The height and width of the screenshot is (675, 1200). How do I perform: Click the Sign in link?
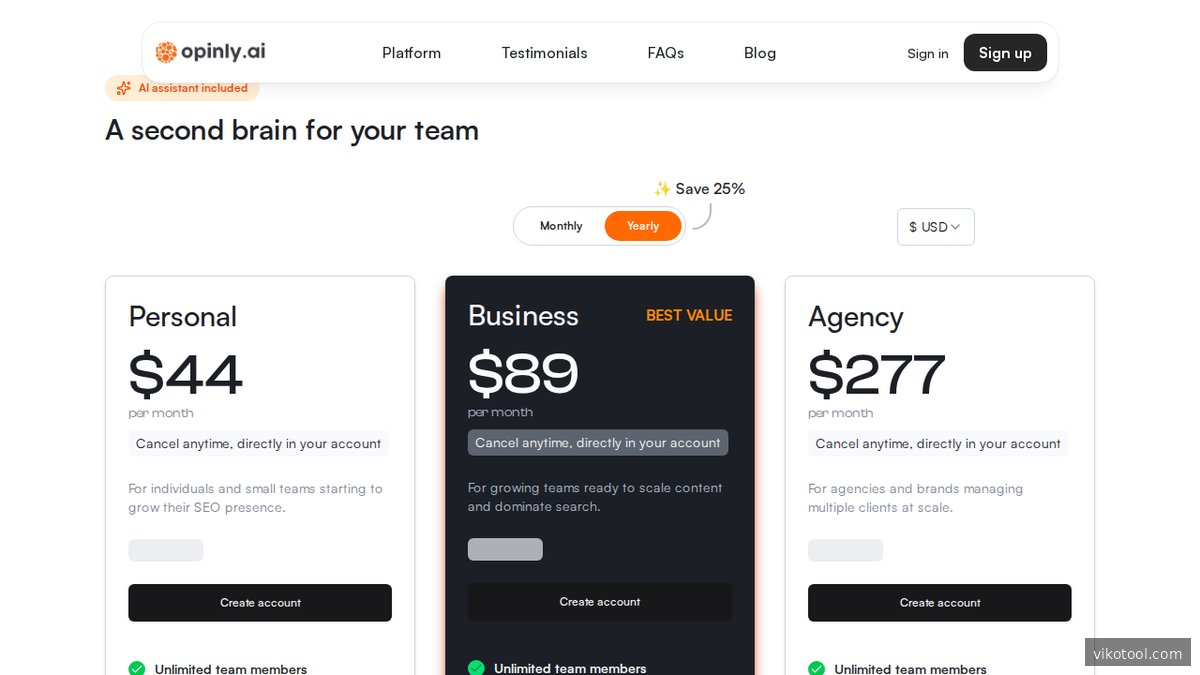point(927,53)
